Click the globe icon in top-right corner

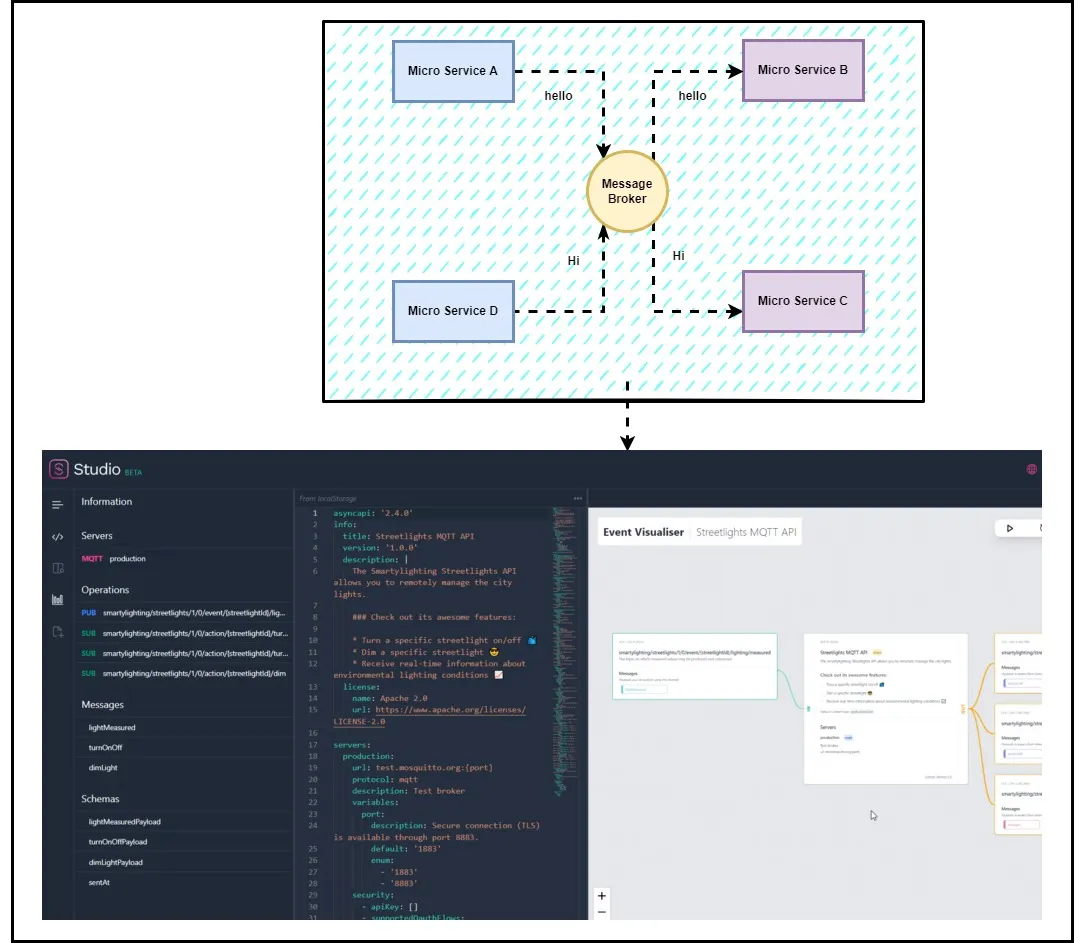[1033, 470]
